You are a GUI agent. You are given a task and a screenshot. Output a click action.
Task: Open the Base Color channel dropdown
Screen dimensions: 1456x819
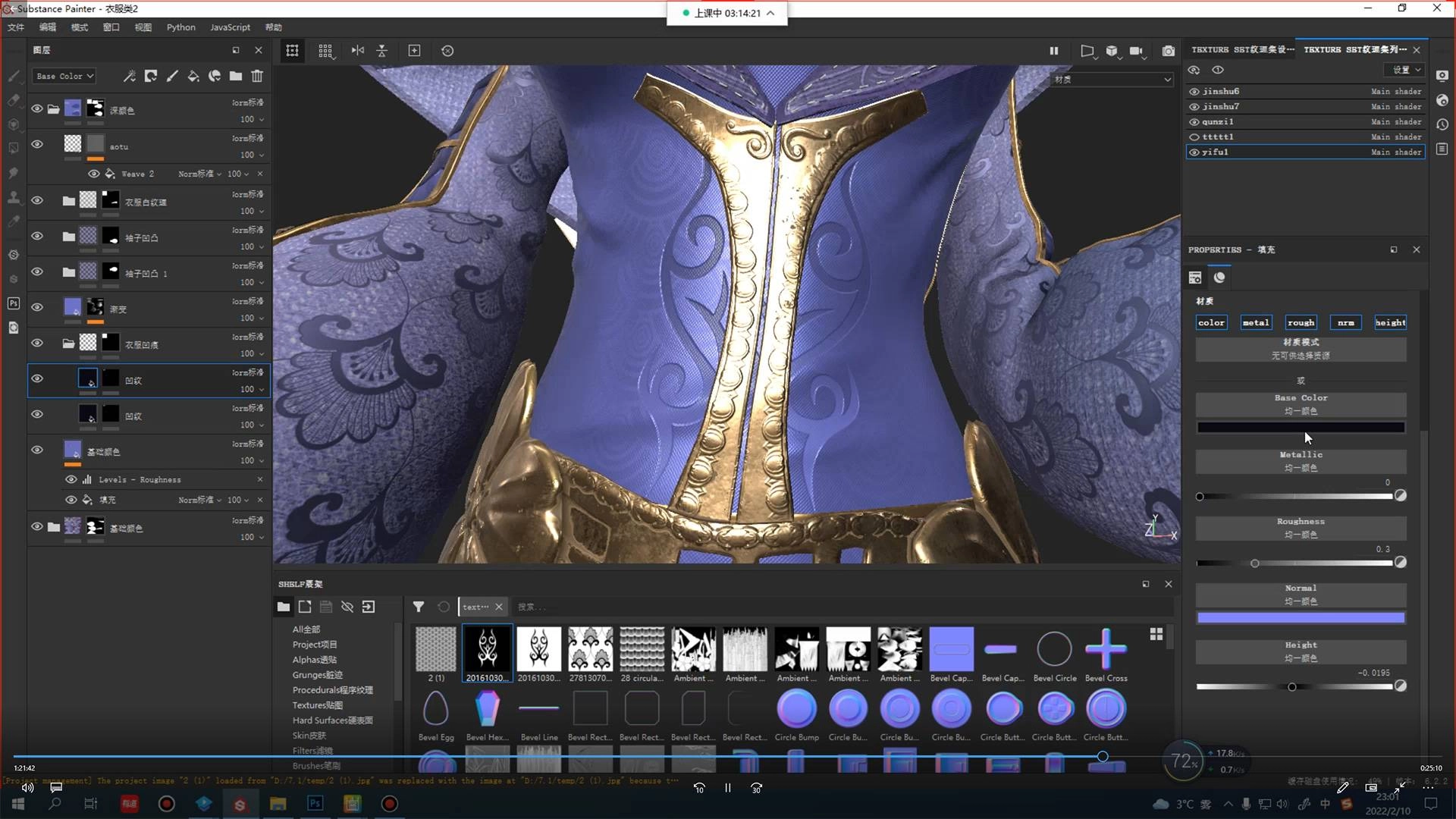point(64,76)
